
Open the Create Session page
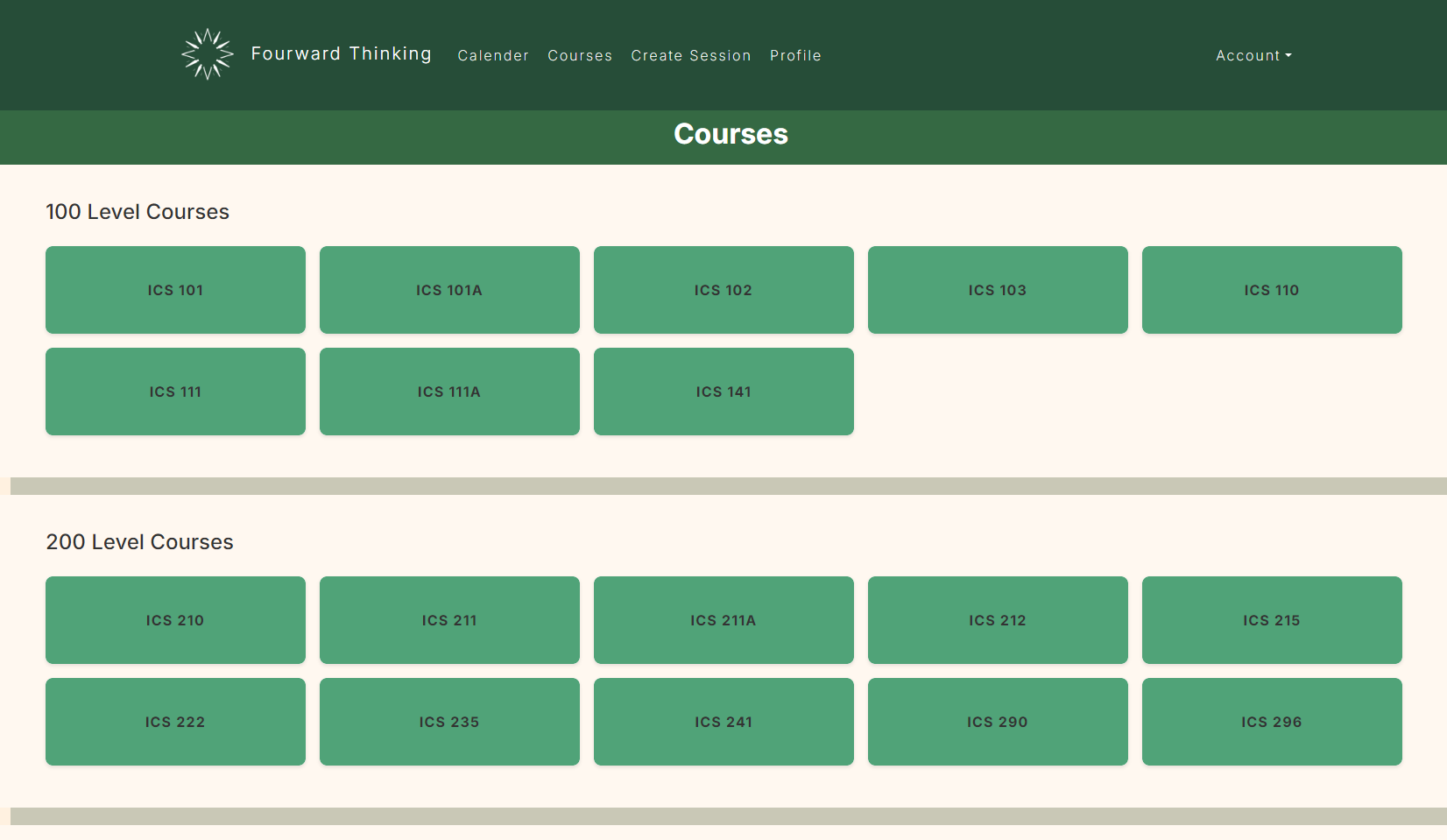point(691,55)
